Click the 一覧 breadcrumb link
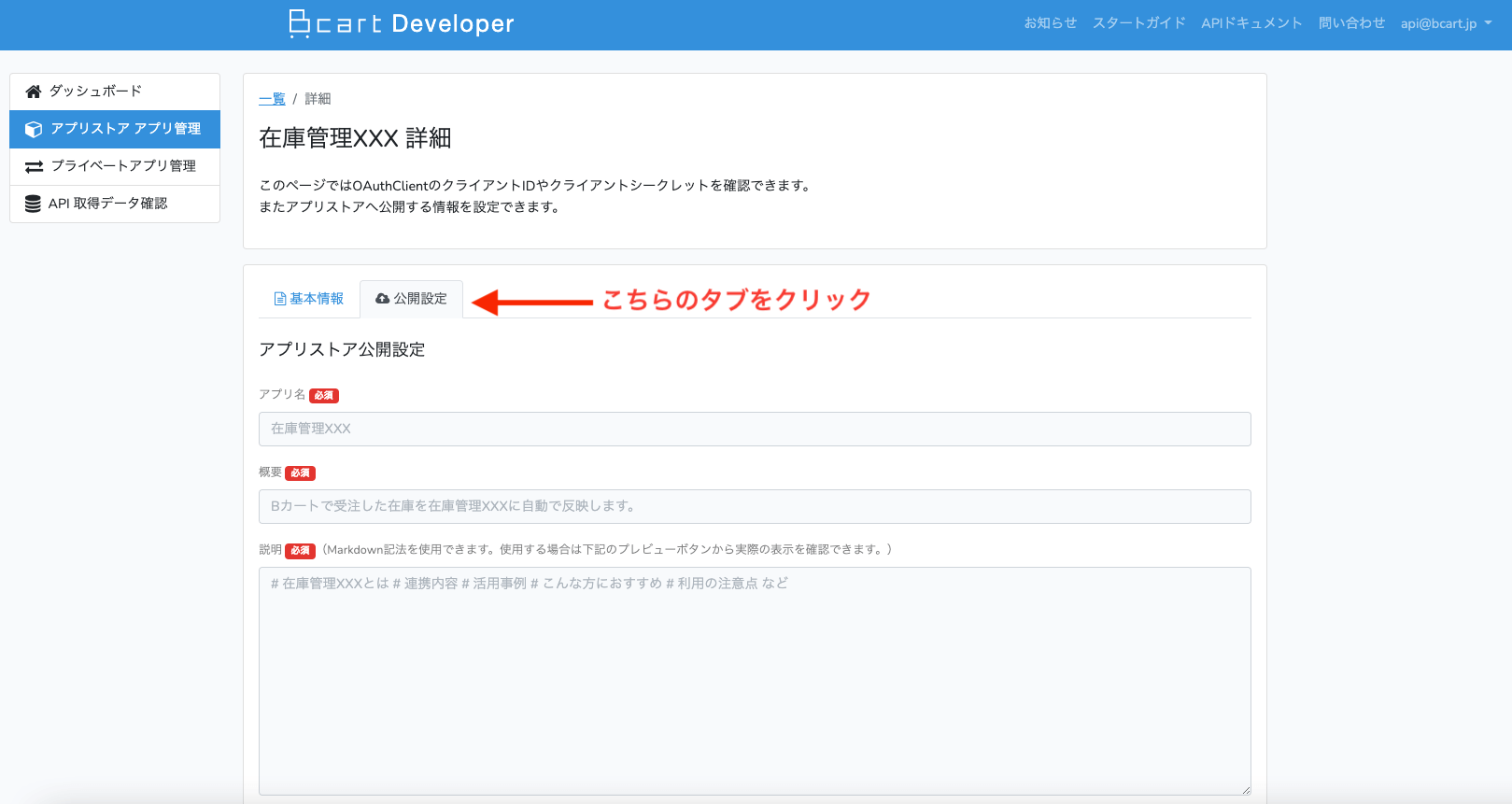Screen dimensions: 1512x804 [272, 99]
